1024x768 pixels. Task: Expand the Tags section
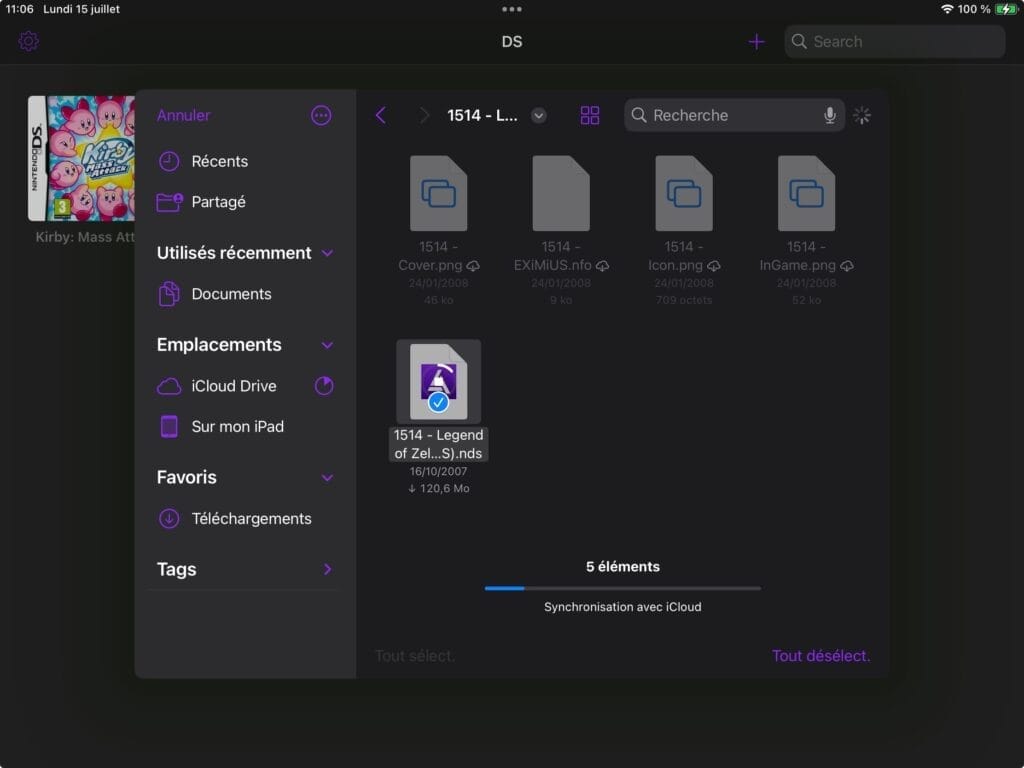click(x=326, y=569)
